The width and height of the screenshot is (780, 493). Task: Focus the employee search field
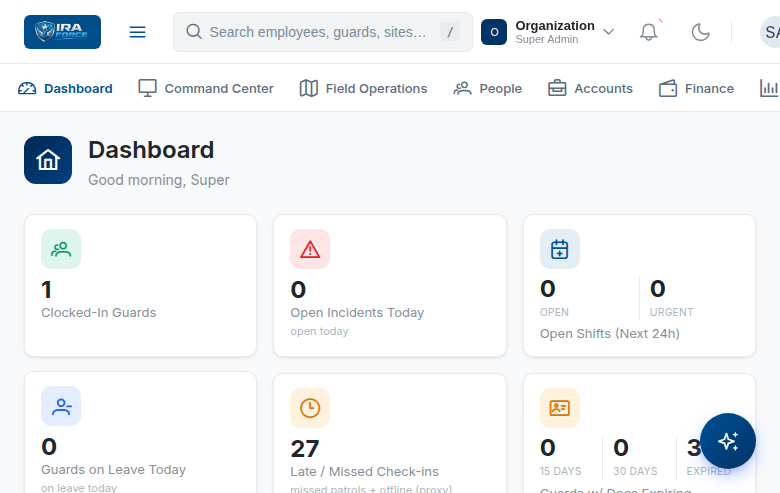pyautogui.click(x=322, y=32)
